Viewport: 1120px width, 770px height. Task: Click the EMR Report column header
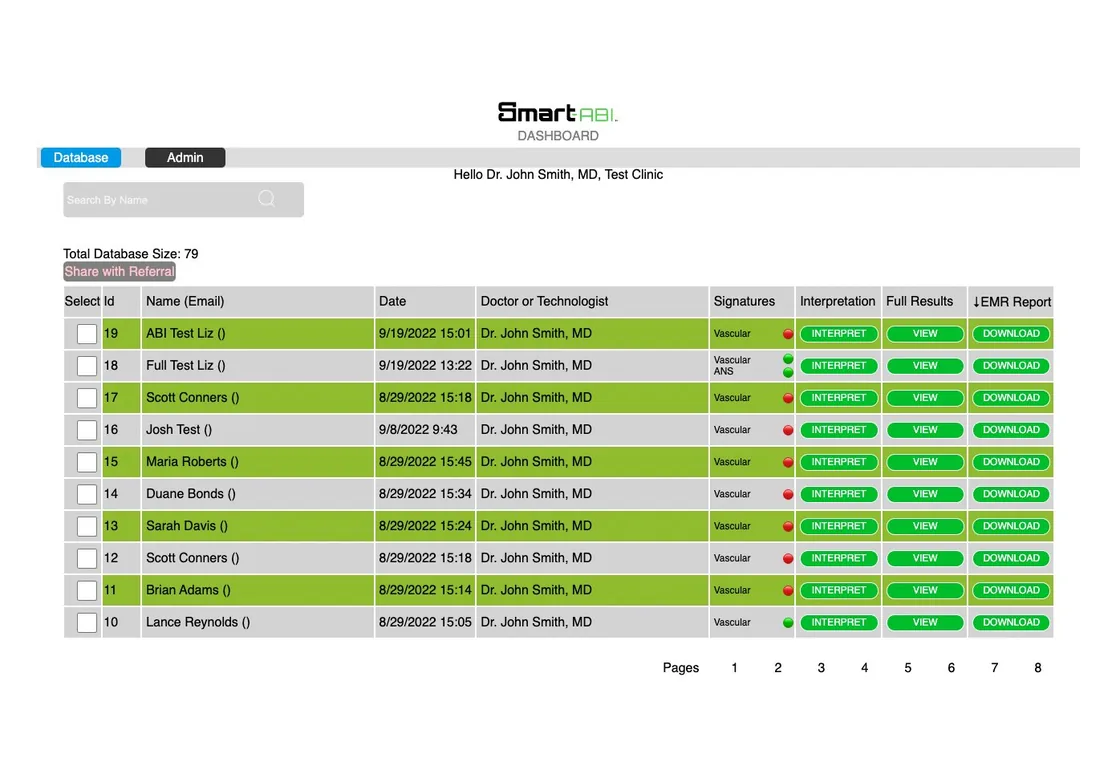[x=1011, y=301]
